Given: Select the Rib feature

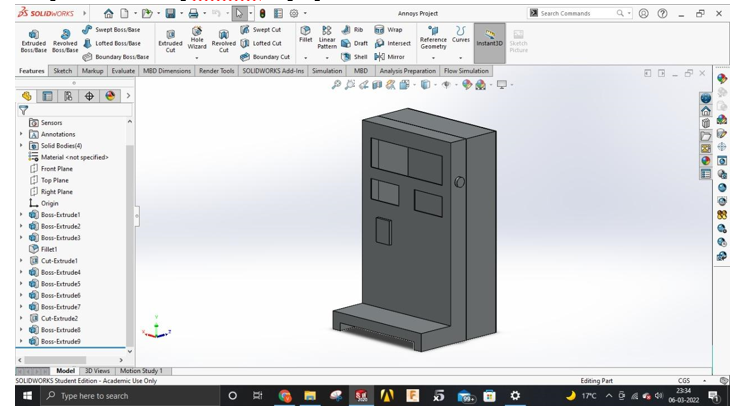Looking at the screenshot, I should 352,30.
